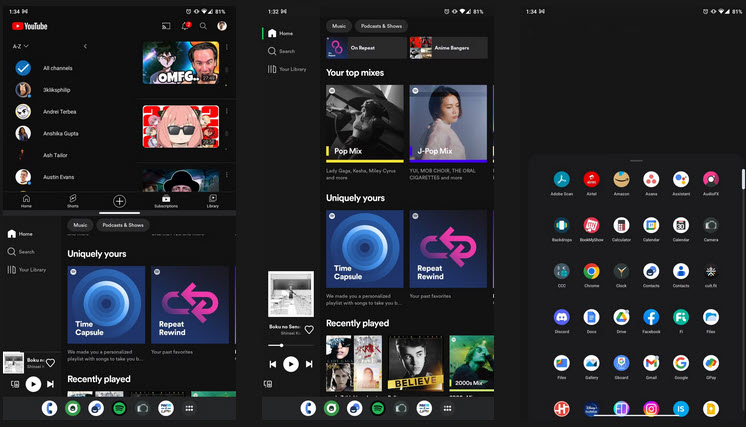Viewport: 746px width, 427px height.
Task: Open BookMyShow app
Action: click(x=591, y=225)
